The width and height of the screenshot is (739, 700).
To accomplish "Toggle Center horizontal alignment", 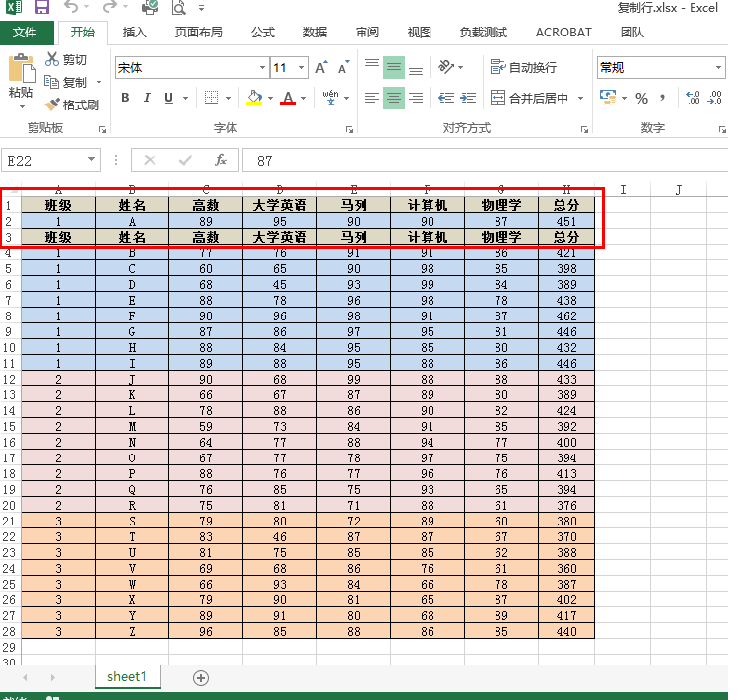I will (394, 98).
